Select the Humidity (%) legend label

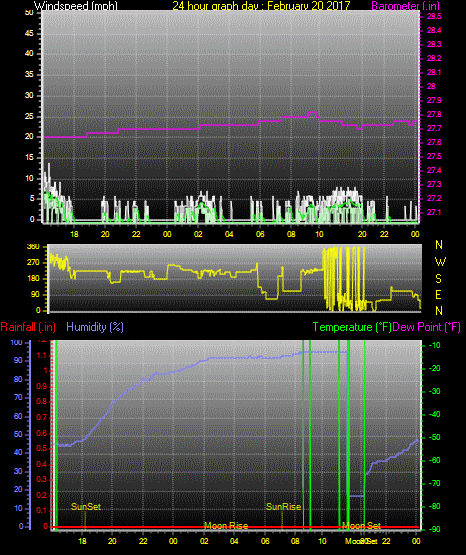pyautogui.click(x=95, y=327)
